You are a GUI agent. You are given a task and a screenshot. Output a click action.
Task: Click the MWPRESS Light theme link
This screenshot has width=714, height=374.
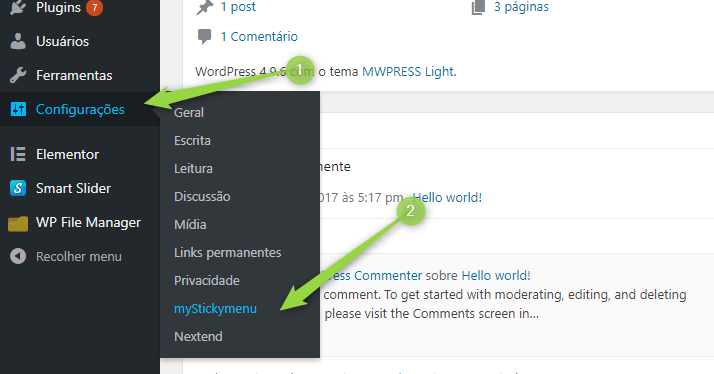[x=408, y=72]
